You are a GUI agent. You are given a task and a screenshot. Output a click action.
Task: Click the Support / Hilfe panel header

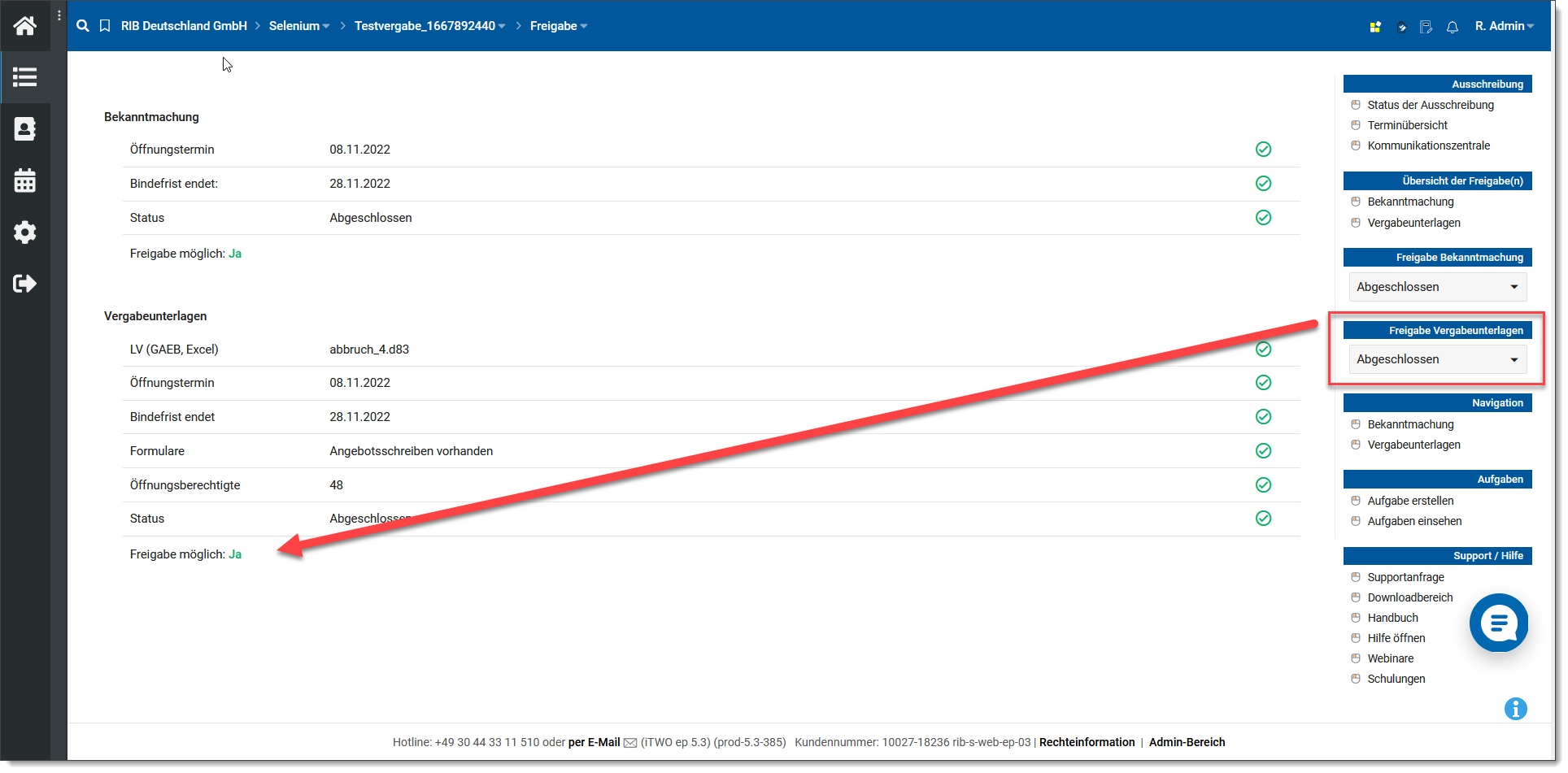point(1438,556)
